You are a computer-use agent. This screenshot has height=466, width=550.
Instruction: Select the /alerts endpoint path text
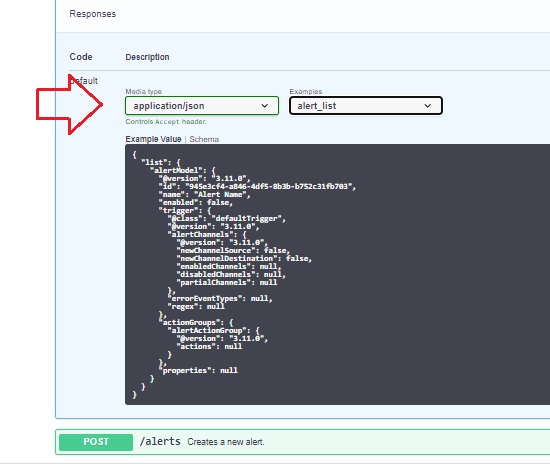[160, 441]
